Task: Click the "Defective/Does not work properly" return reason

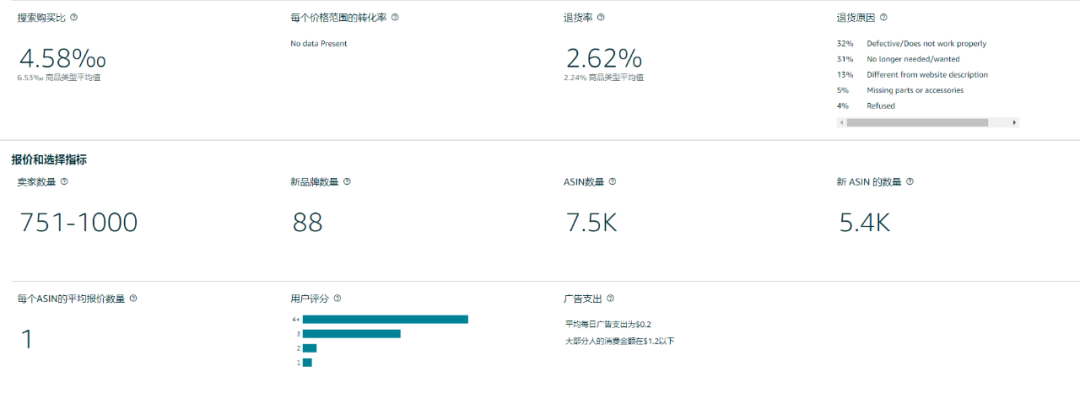Action: tap(926, 44)
